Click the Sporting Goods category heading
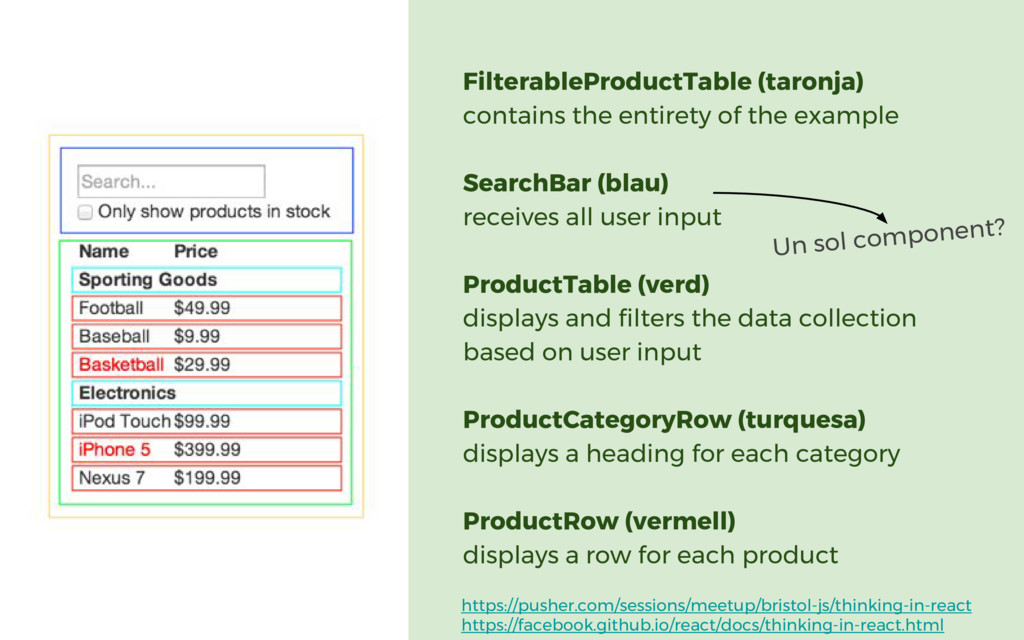This screenshot has height=640, width=1024. point(206,280)
